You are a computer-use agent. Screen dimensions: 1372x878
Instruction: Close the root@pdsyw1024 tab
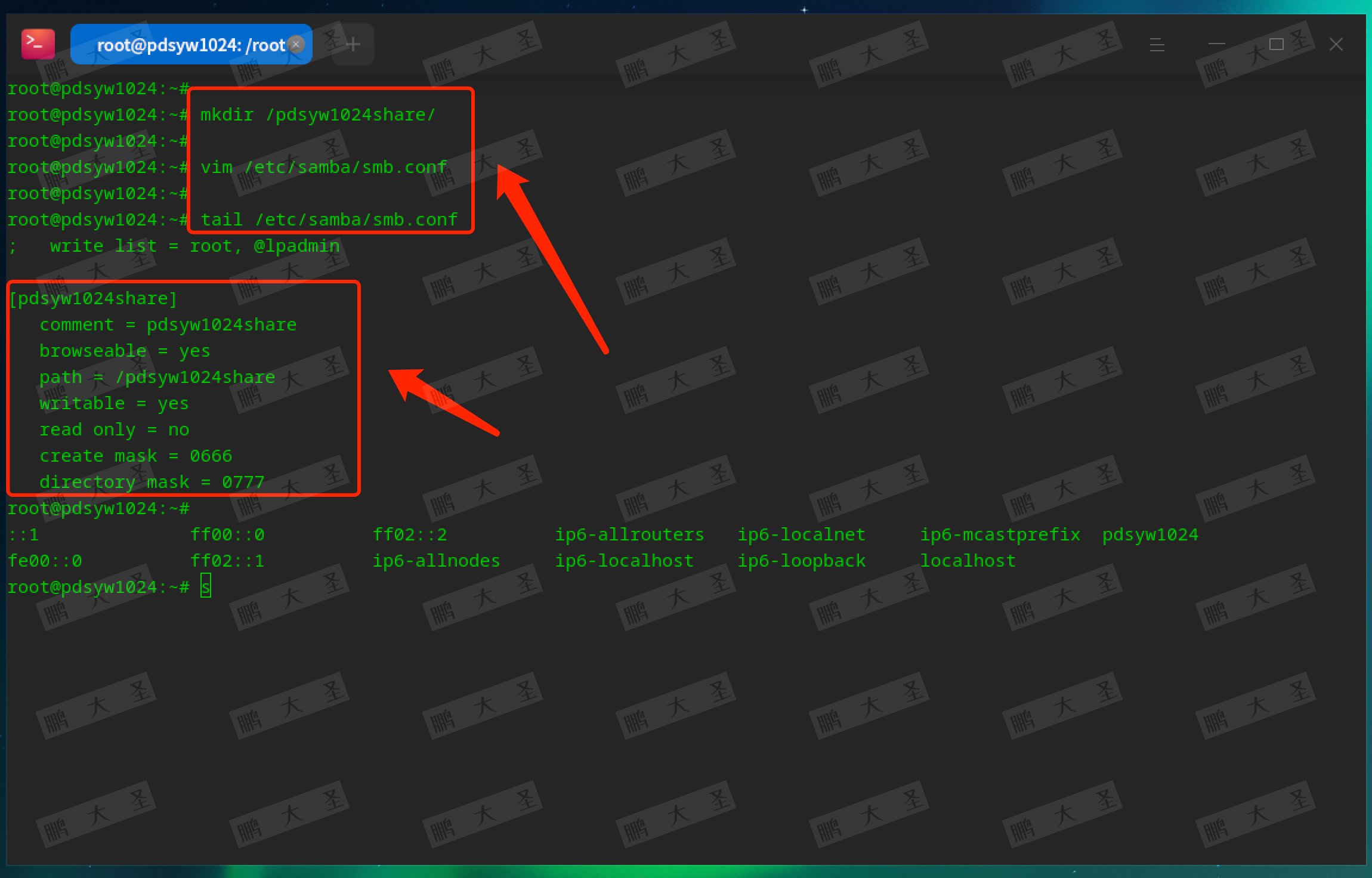coord(296,44)
